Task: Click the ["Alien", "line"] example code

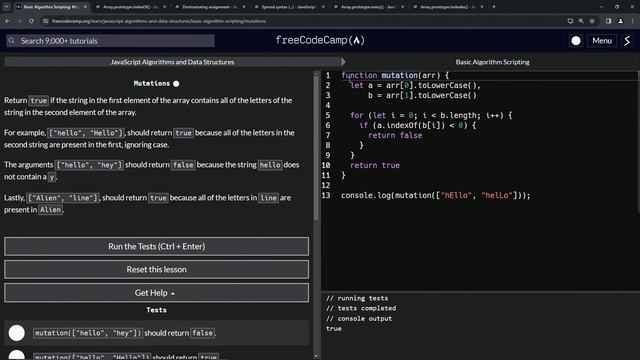Action: pos(63,198)
